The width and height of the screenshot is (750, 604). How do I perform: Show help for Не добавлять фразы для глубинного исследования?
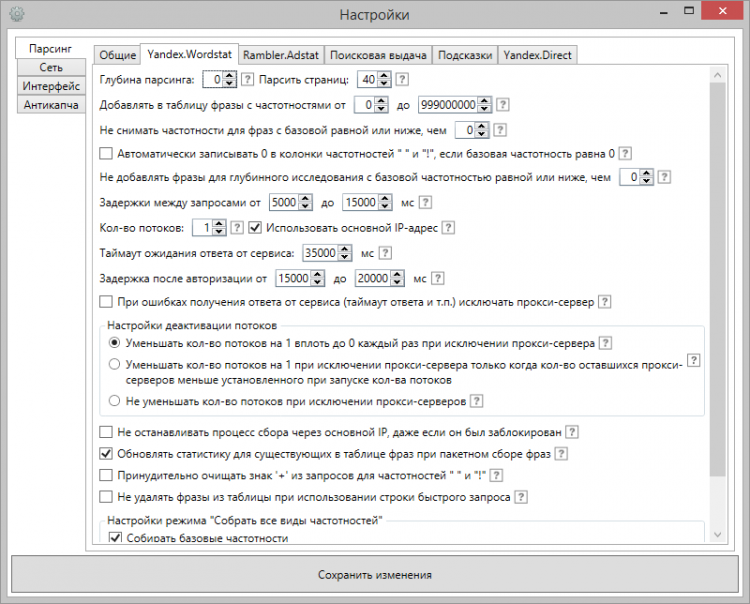[664, 177]
